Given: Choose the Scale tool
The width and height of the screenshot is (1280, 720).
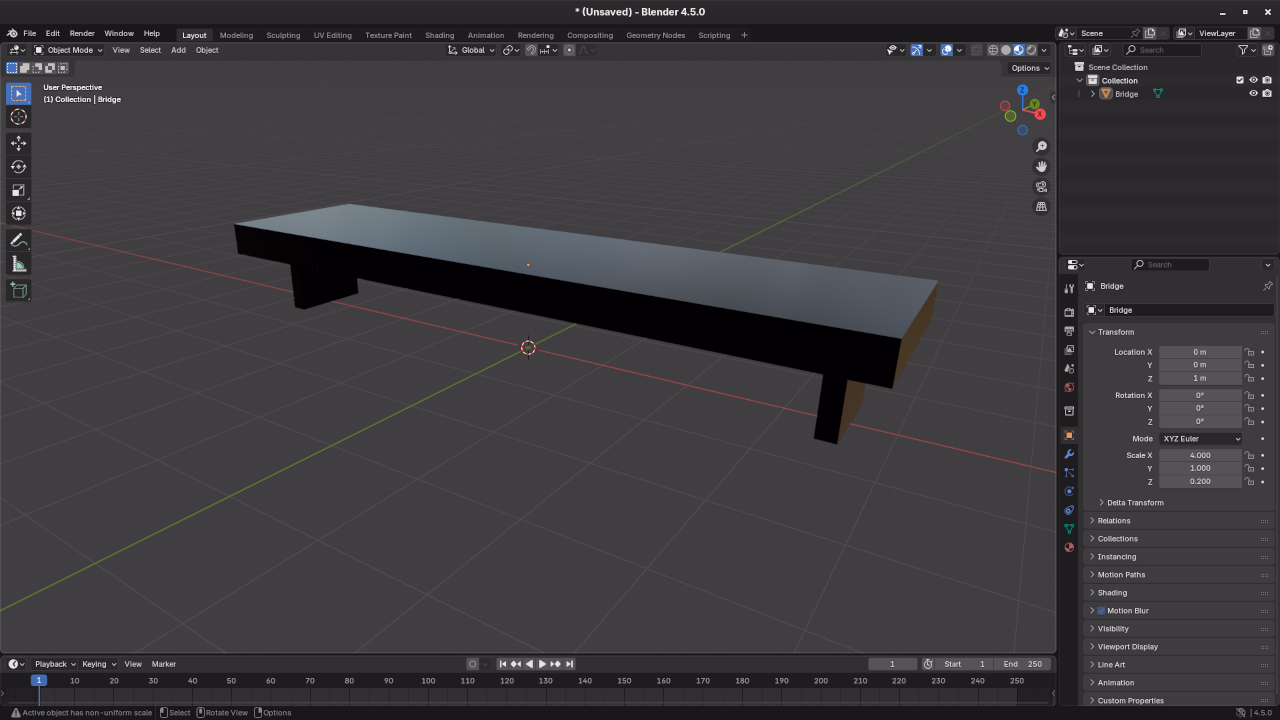Looking at the screenshot, I should 18,190.
